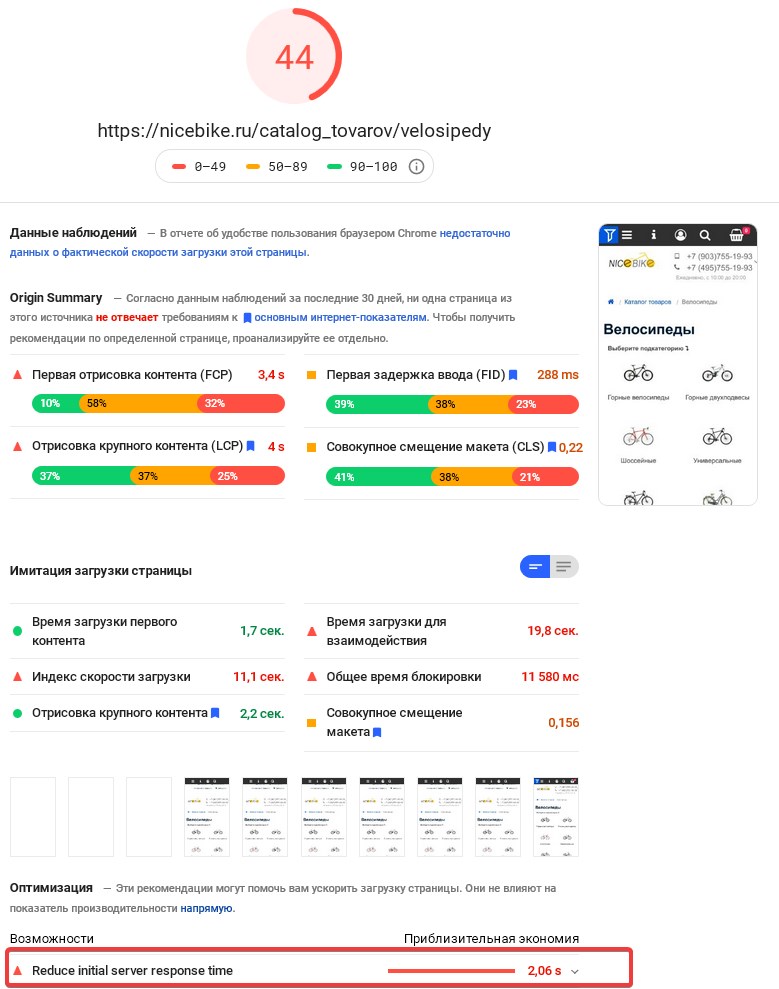Image resolution: width=779 pixels, height=989 pixels.
Task: Click the search magnifier in site preview
Action: [705, 235]
